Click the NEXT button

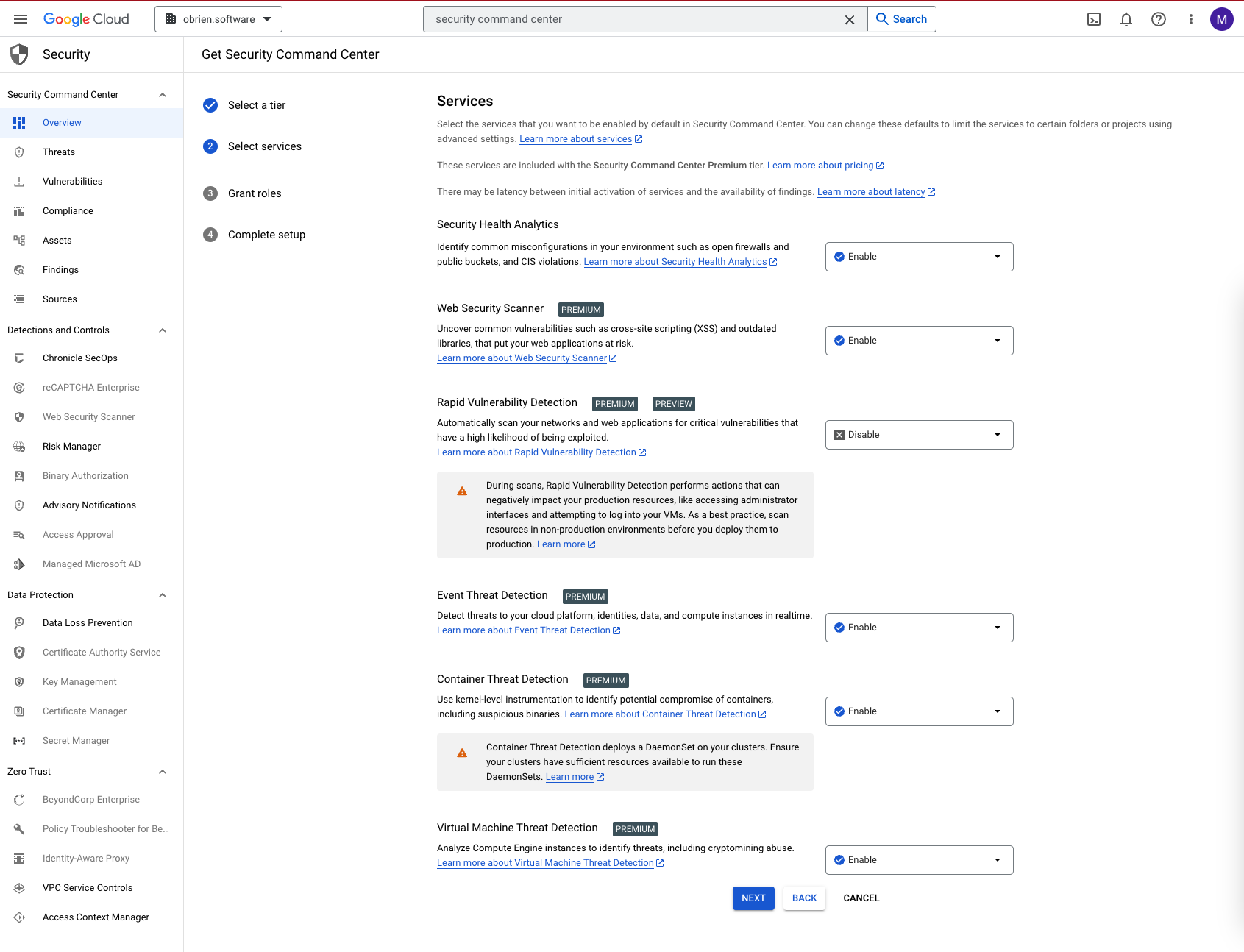click(753, 898)
